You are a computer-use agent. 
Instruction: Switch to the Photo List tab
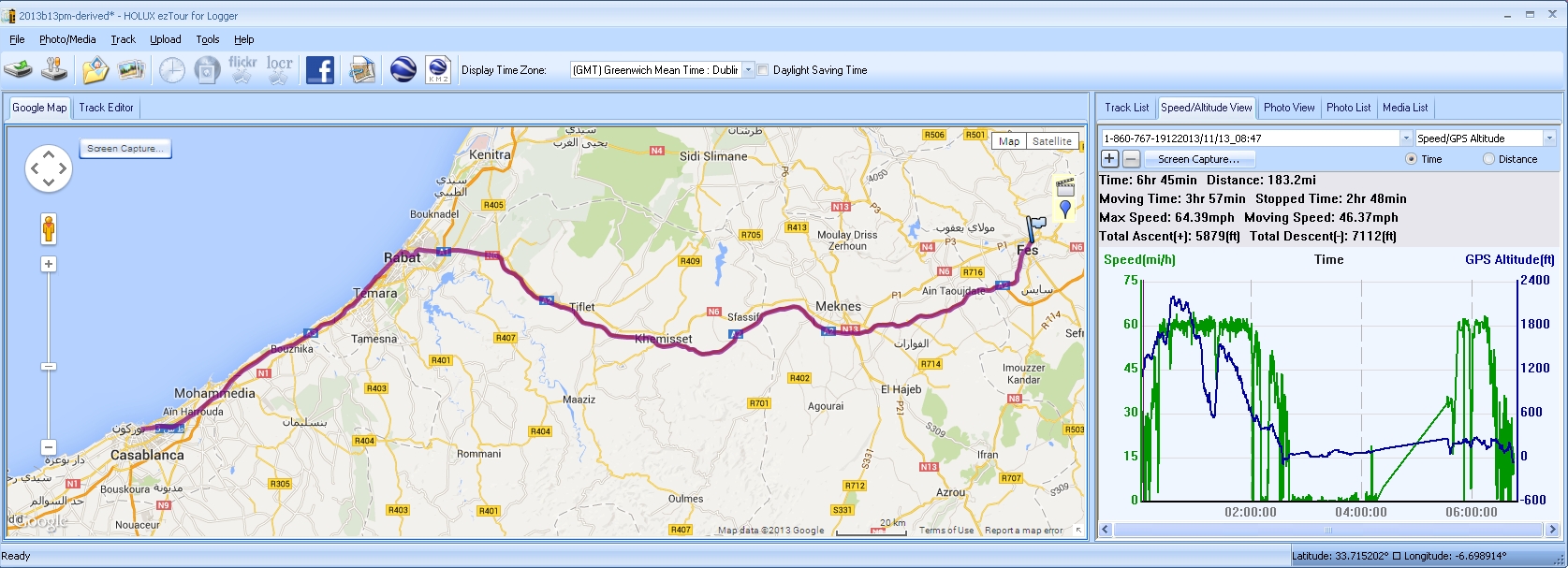click(1348, 108)
